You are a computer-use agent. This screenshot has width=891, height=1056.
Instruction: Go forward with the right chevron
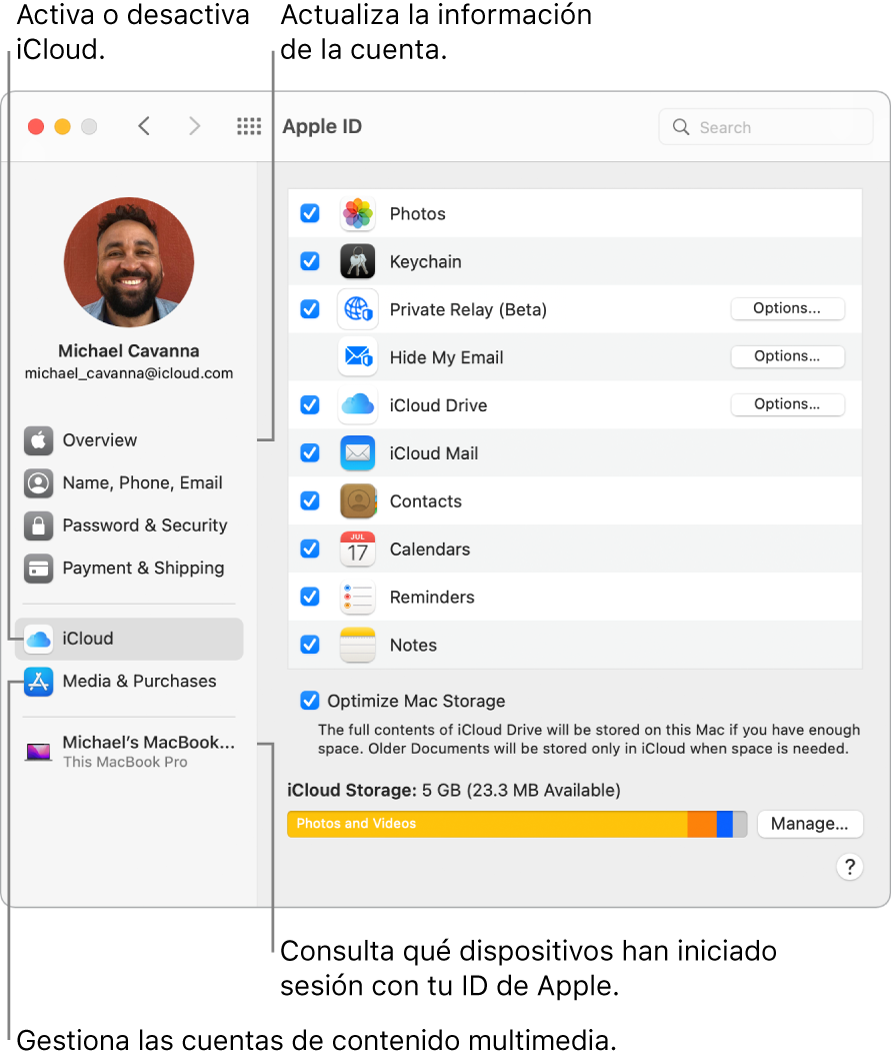click(x=194, y=126)
